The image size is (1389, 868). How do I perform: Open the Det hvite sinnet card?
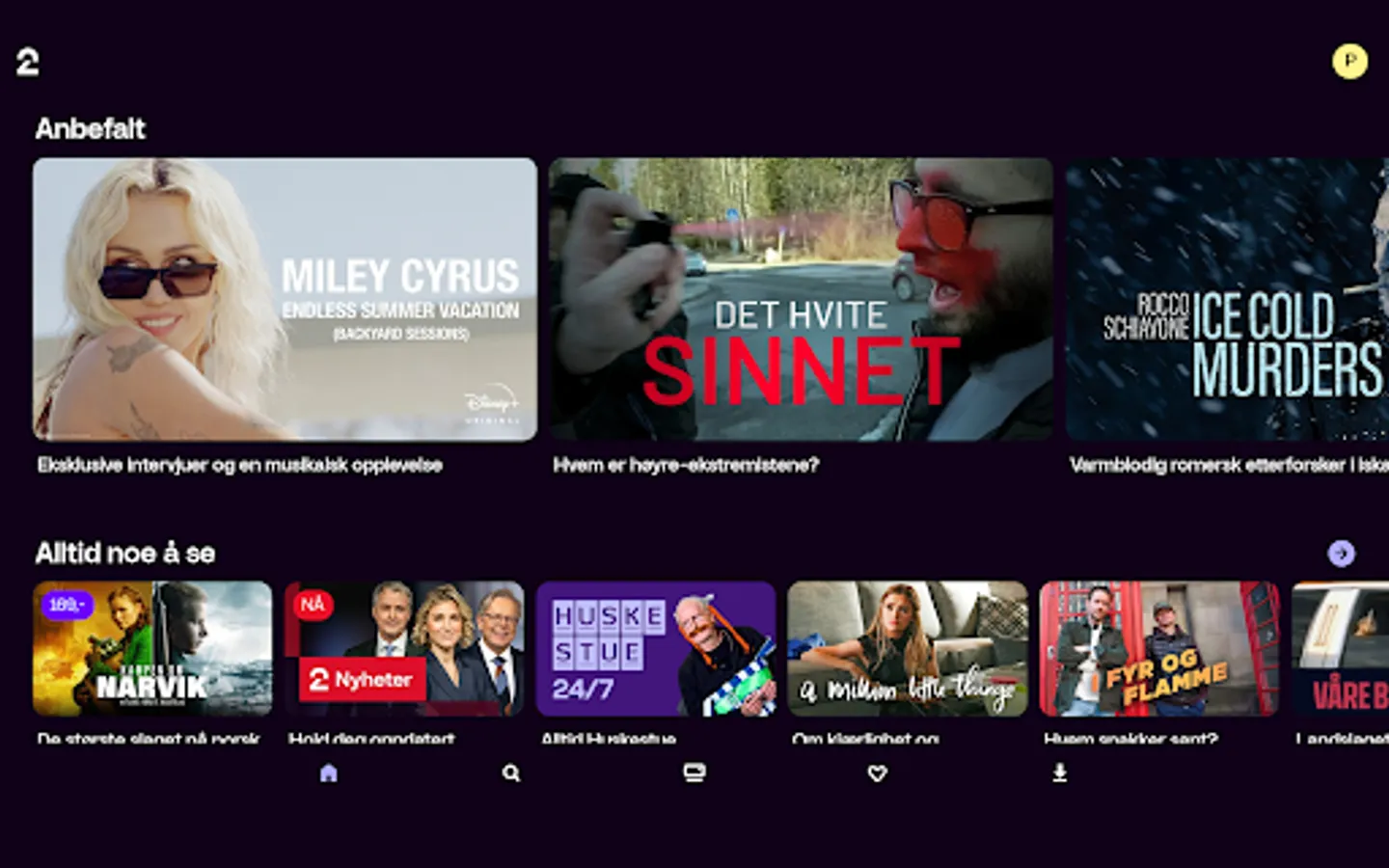(x=801, y=299)
